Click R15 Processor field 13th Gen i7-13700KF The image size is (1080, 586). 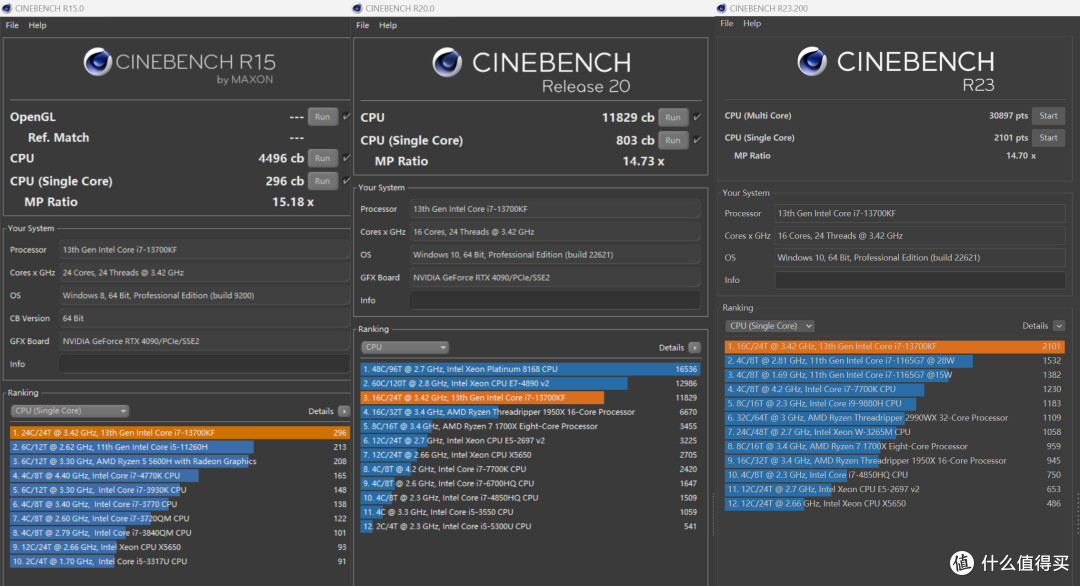[204, 250]
